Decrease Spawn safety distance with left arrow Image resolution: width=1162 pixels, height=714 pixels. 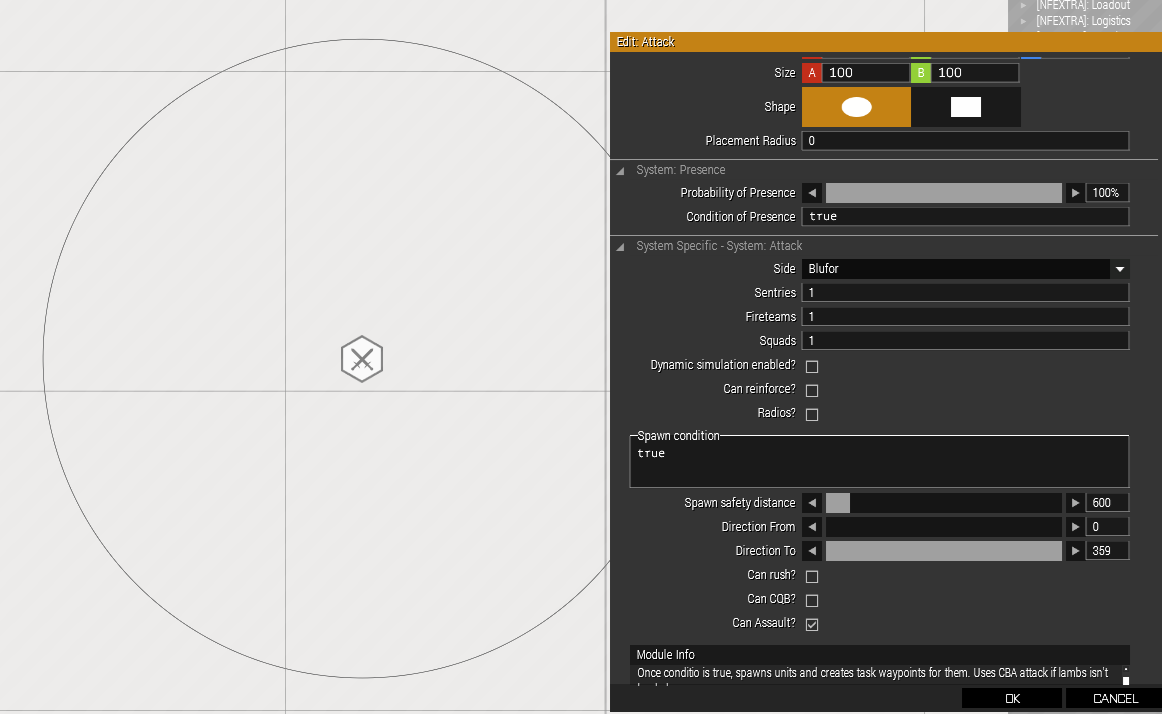812,503
